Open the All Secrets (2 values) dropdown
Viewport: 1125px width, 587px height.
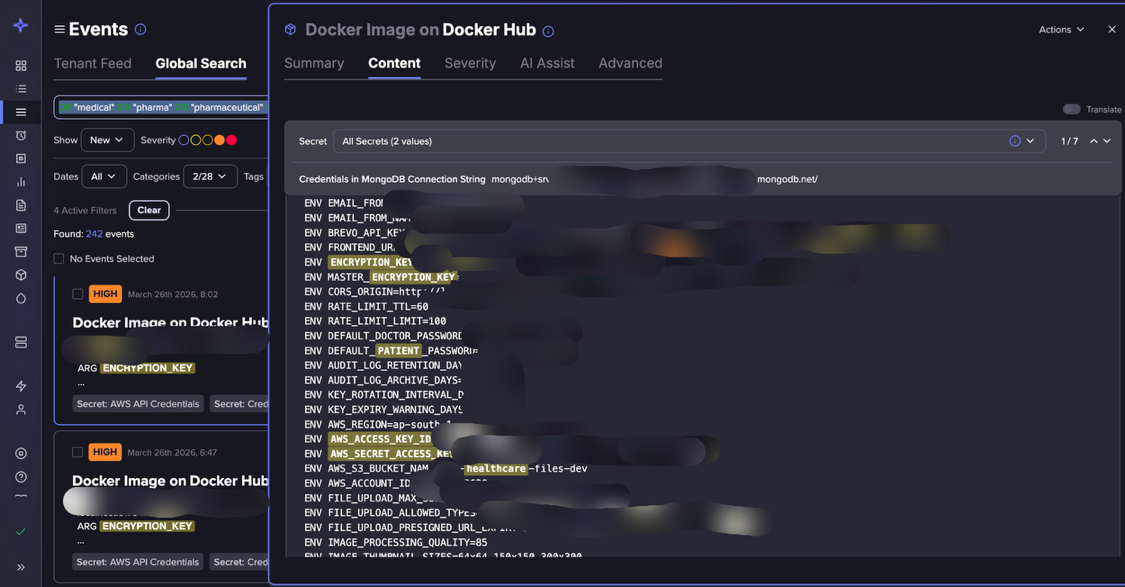tap(689, 141)
